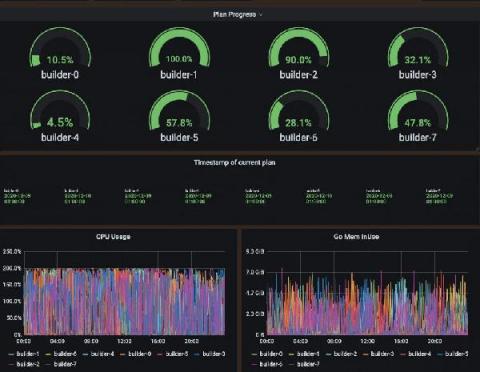The image size is (480, 372).
Task: Open the Timestamp of current plan panel title
Action: [x=235, y=163]
